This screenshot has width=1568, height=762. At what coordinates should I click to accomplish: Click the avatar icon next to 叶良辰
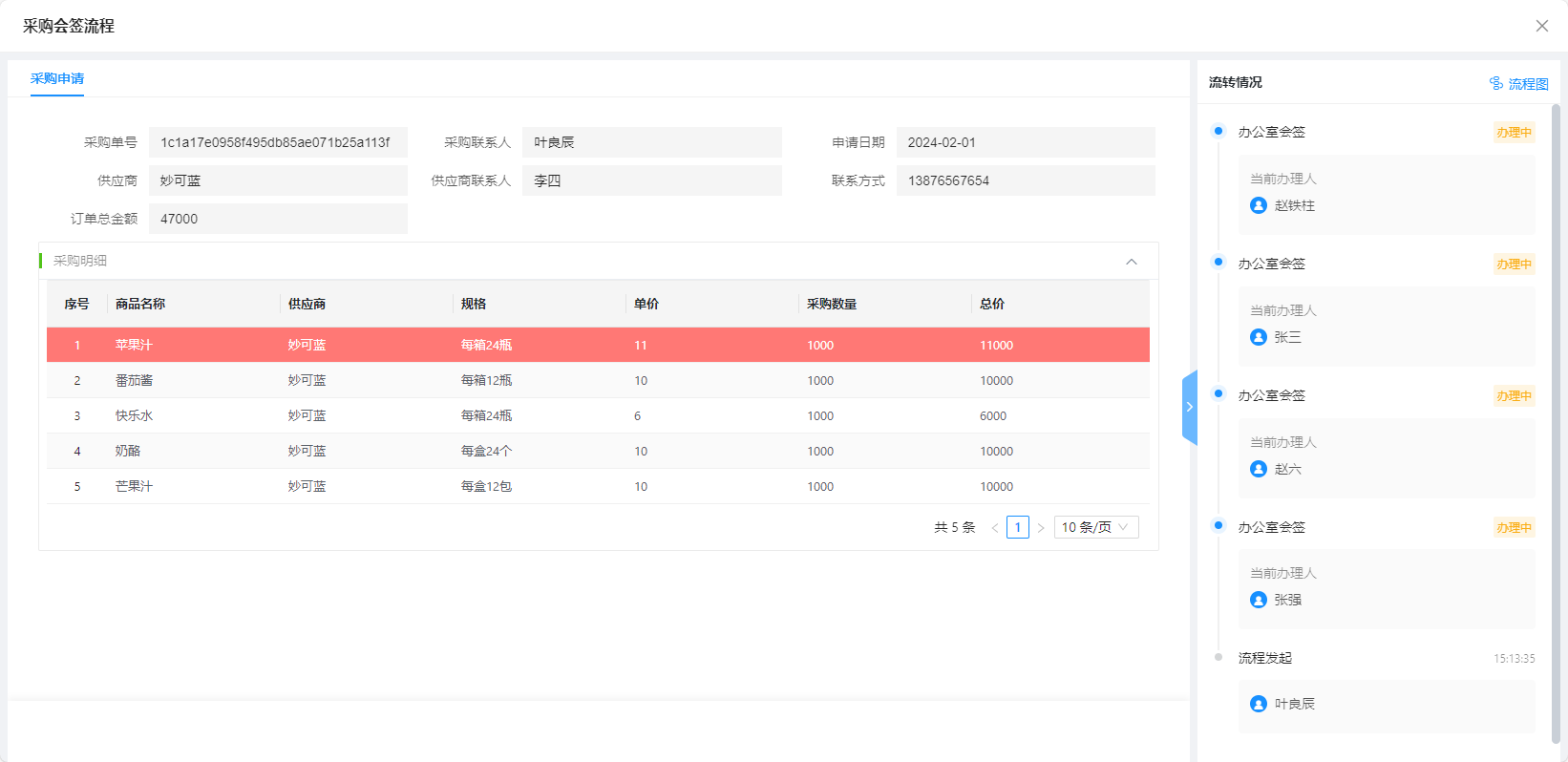1259,704
